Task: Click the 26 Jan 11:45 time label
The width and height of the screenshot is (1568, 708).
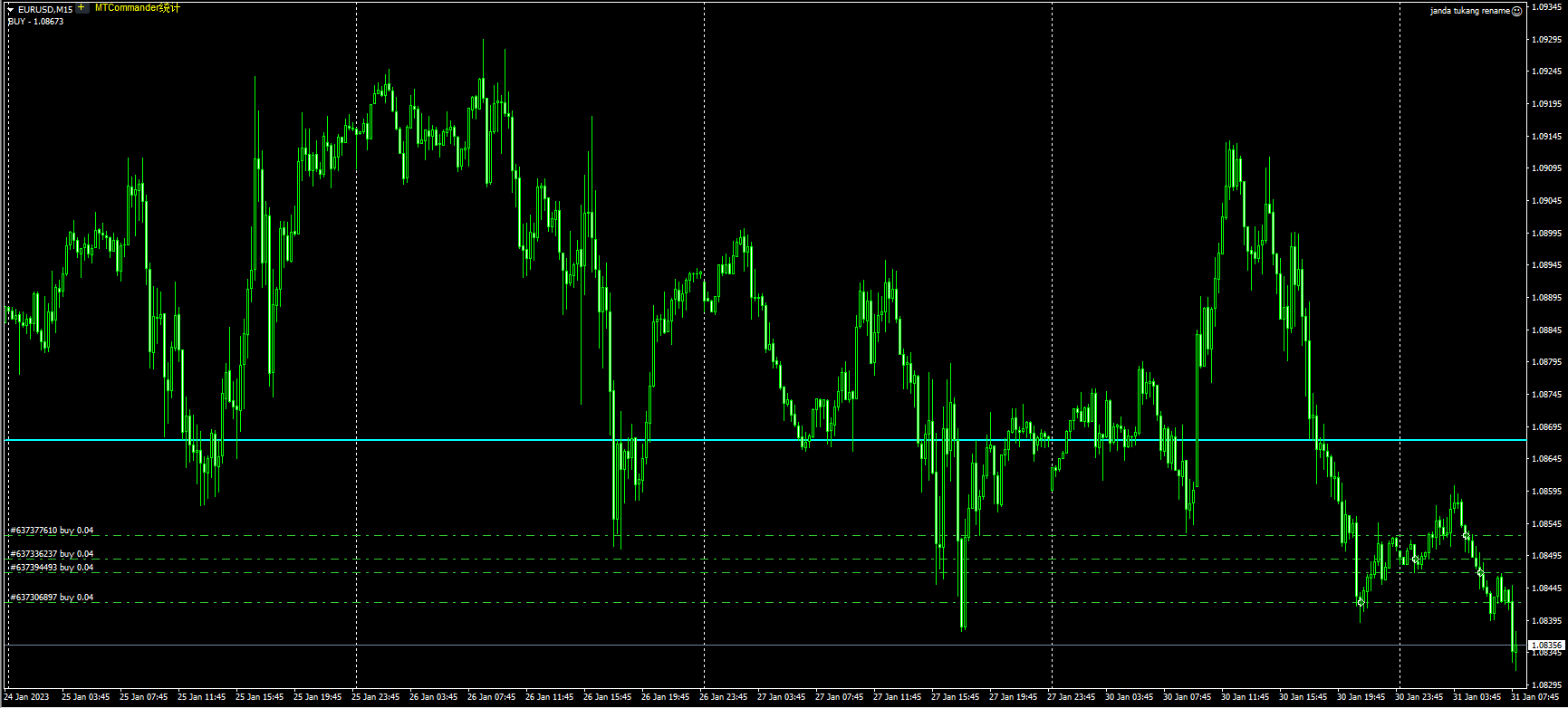Action: point(551,698)
